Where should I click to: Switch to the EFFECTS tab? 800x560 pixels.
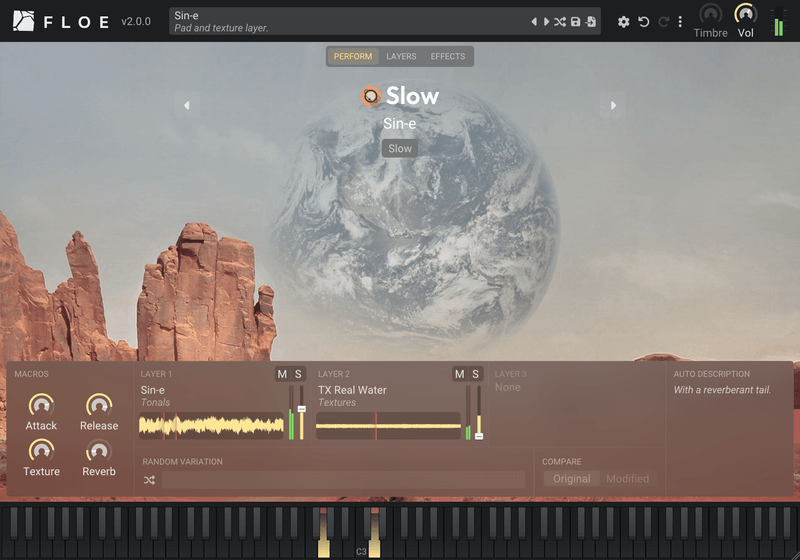click(x=447, y=57)
